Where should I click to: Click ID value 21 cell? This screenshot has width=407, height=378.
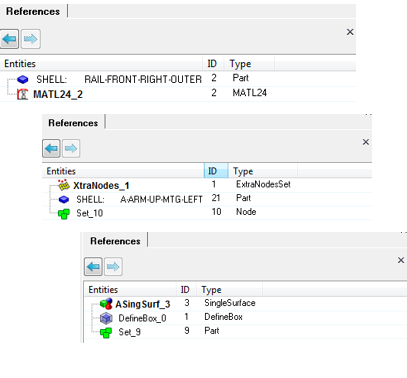click(x=216, y=198)
